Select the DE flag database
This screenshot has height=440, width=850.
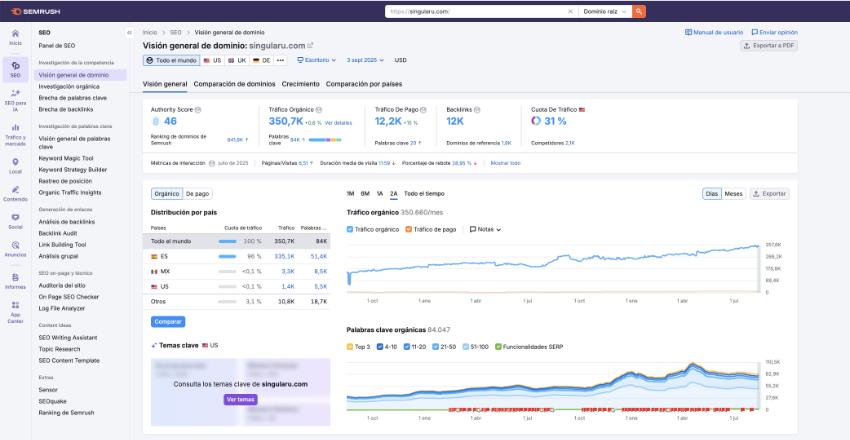pyautogui.click(x=261, y=60)
